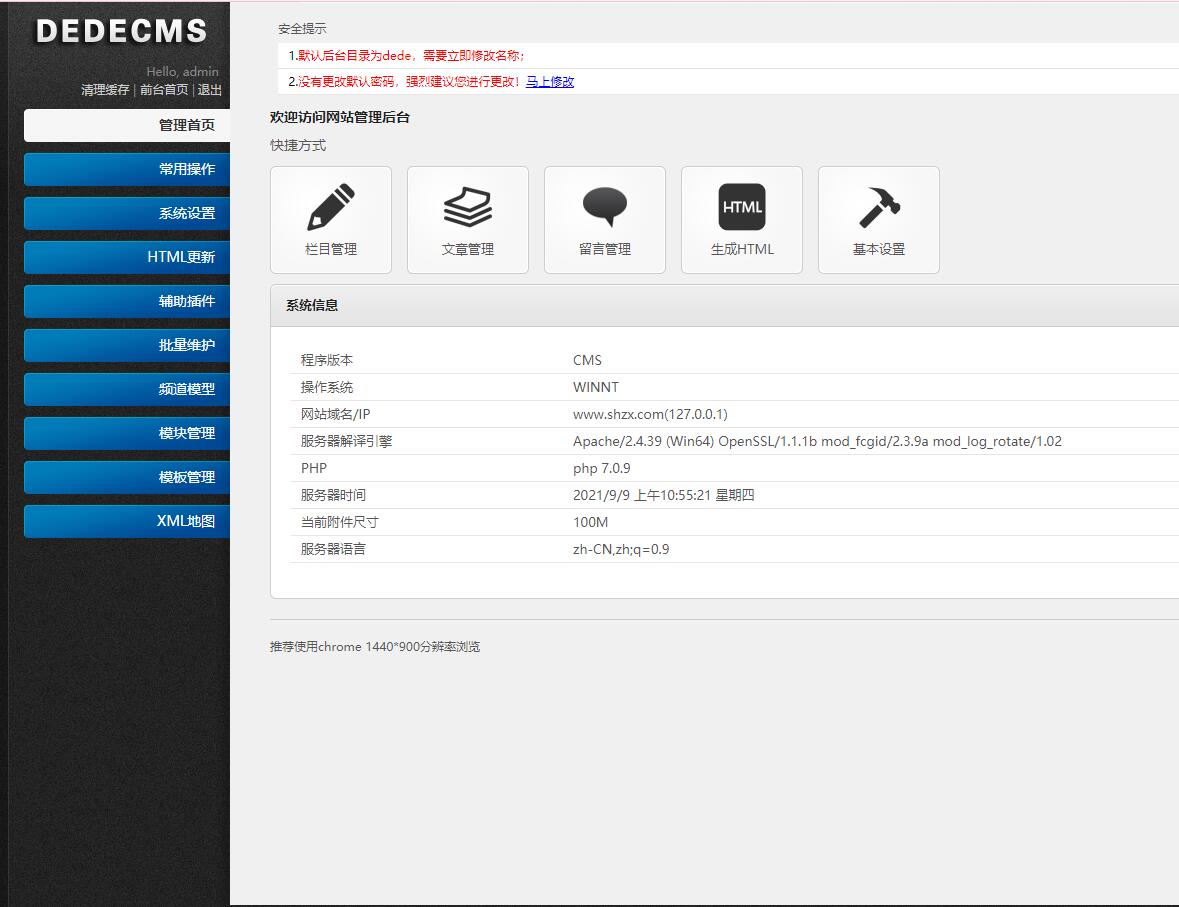Open the 生成HTML shortcut icon

pos(742,208)
